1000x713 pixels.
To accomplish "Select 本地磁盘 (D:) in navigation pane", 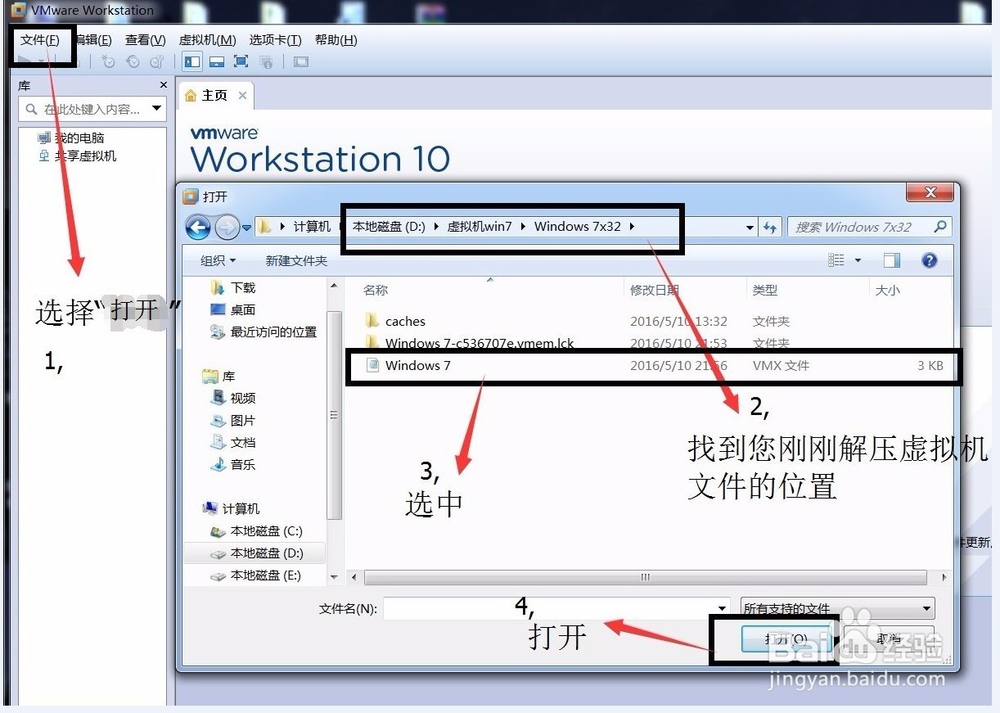I will pos(256,554).
